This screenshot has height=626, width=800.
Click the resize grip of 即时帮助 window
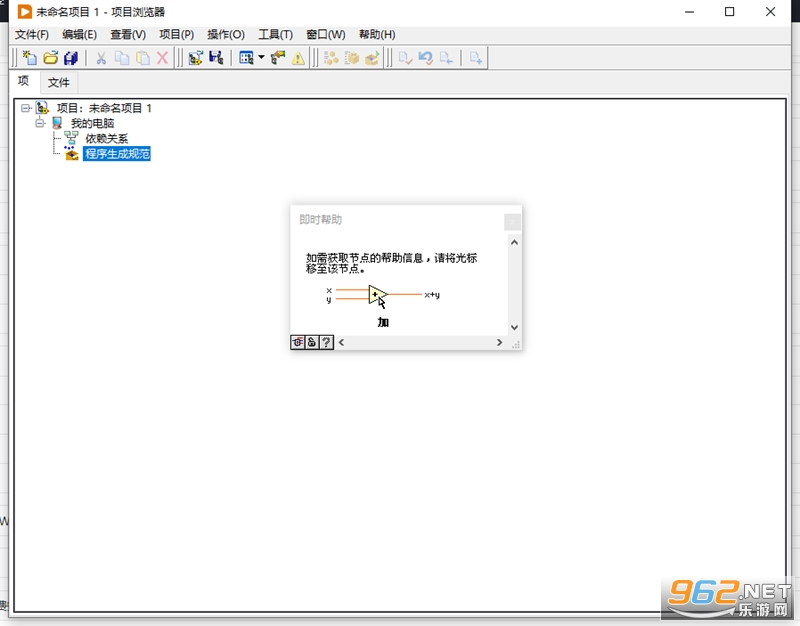[515, 344]
